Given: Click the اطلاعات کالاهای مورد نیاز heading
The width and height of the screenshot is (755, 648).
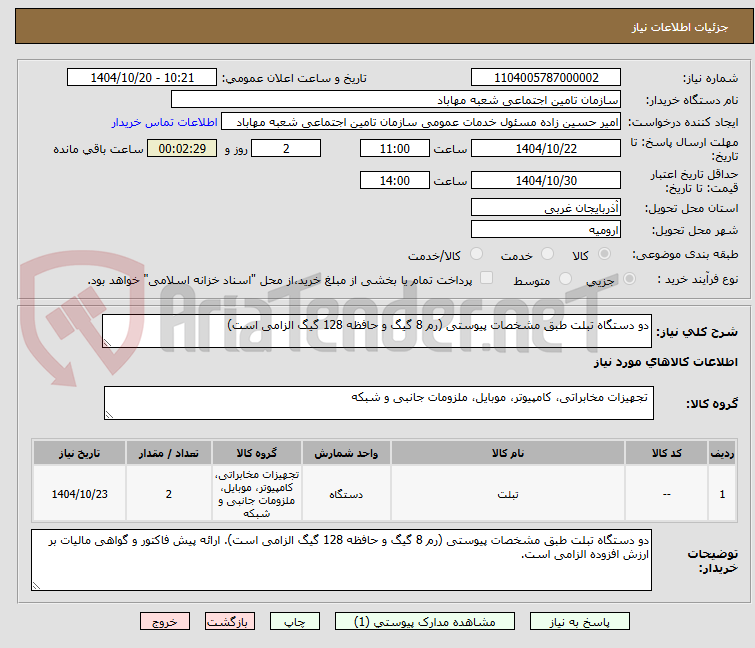Looking at the screenshot, I should (x=665, y=362).
